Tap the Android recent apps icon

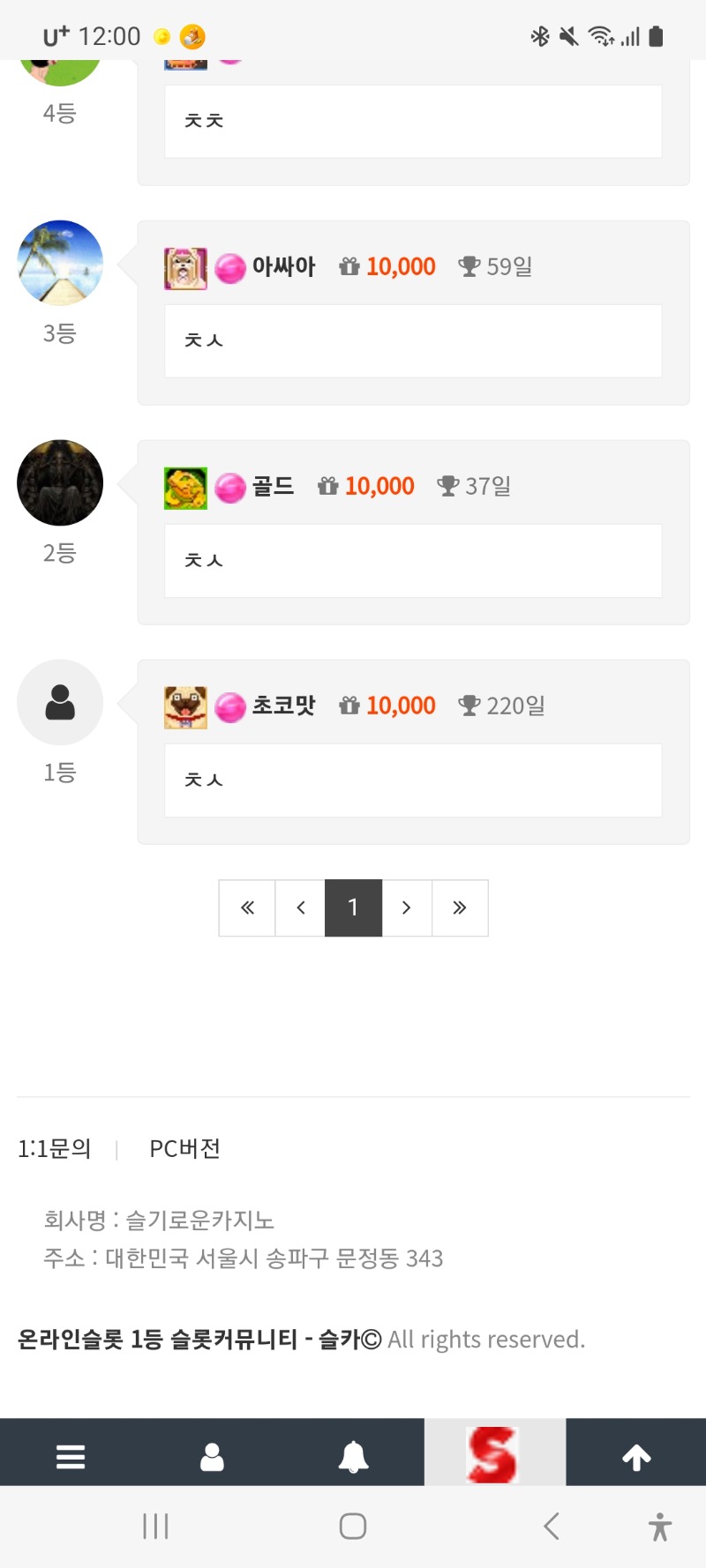(155, 1527)
